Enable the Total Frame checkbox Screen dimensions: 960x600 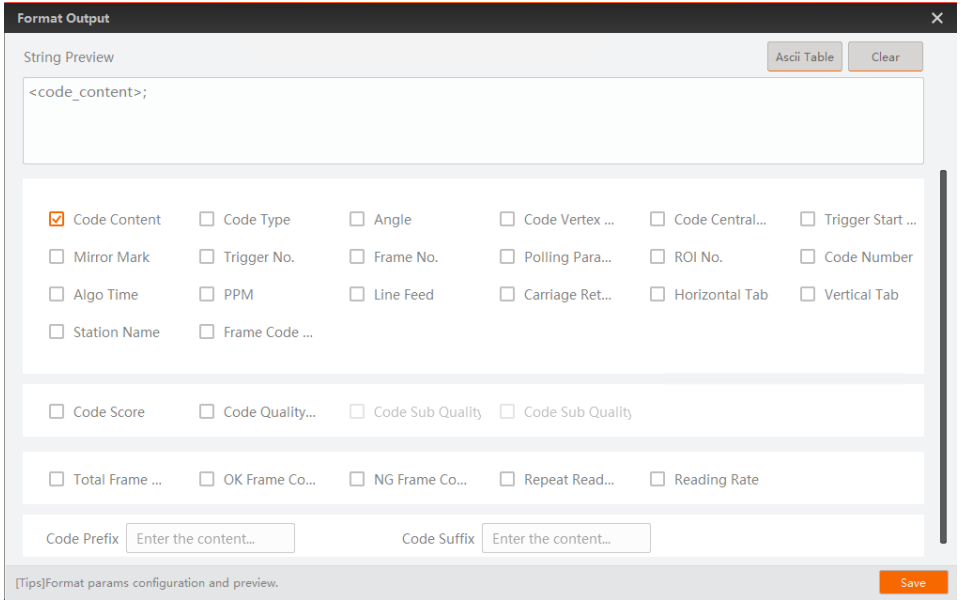tap(56, 479)
